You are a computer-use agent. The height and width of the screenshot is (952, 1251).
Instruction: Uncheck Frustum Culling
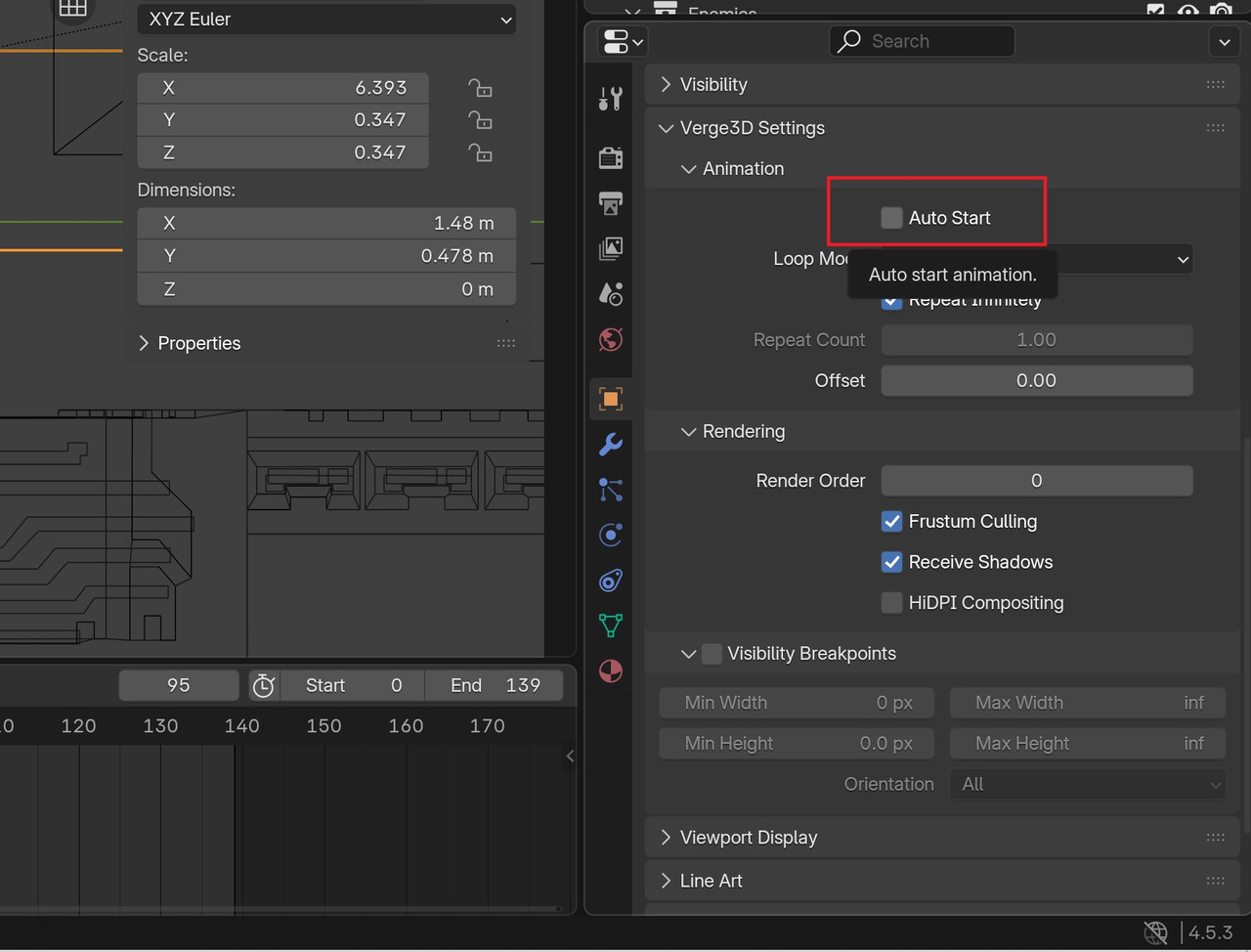pos(891,521)
